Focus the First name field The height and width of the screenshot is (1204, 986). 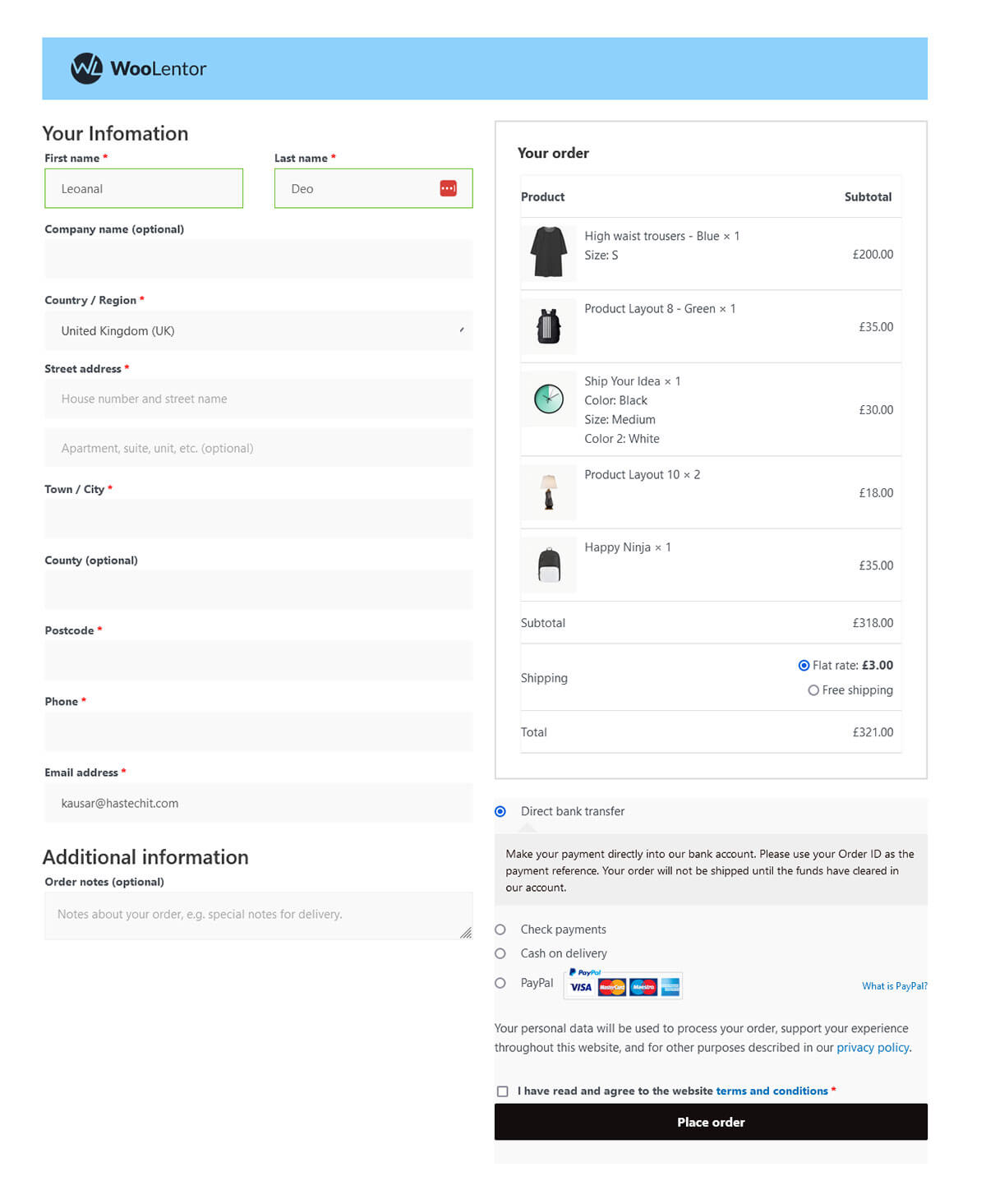coord(144,188)
